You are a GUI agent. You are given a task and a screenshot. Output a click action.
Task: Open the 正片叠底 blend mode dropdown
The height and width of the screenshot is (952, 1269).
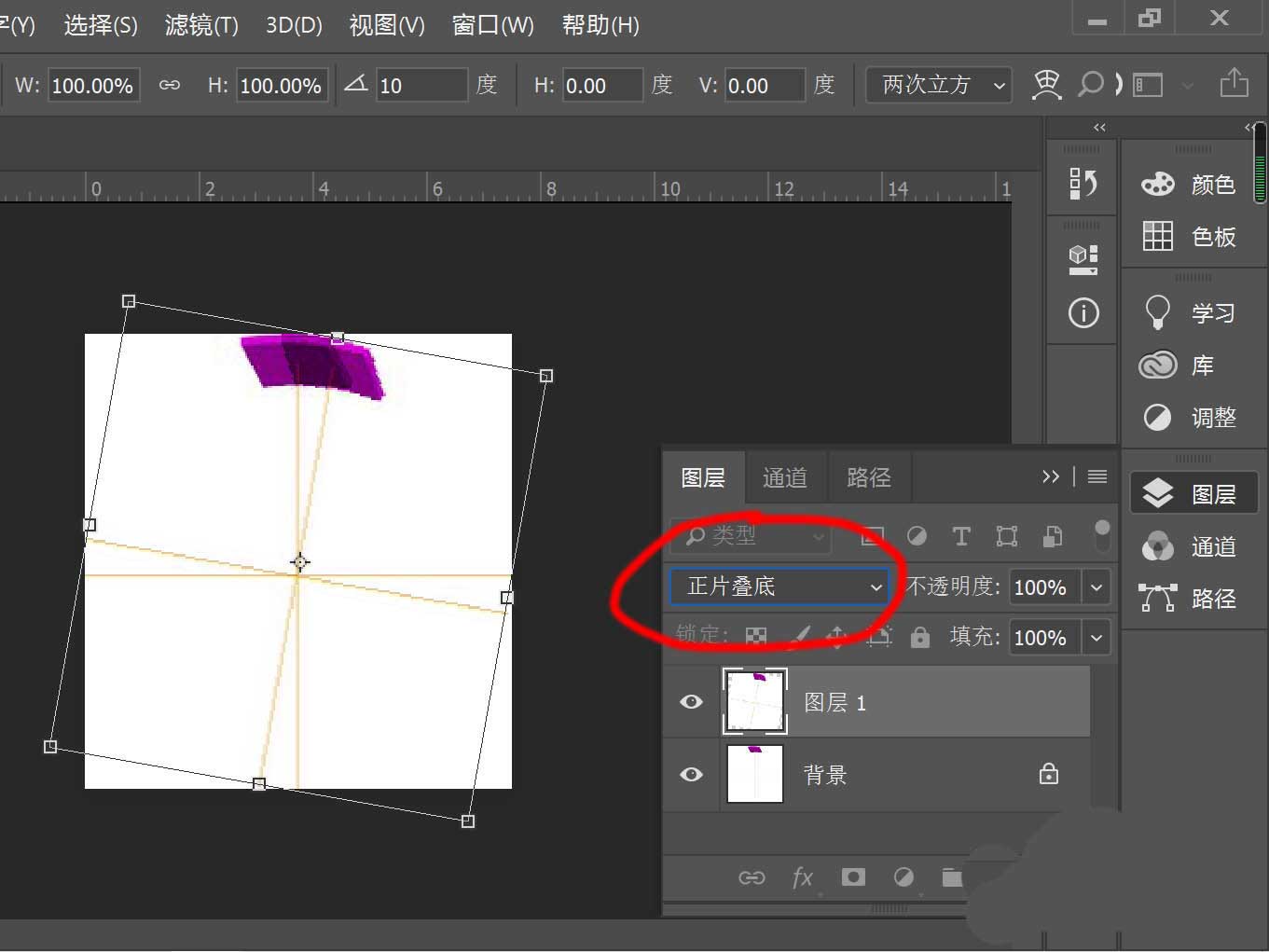779,586
